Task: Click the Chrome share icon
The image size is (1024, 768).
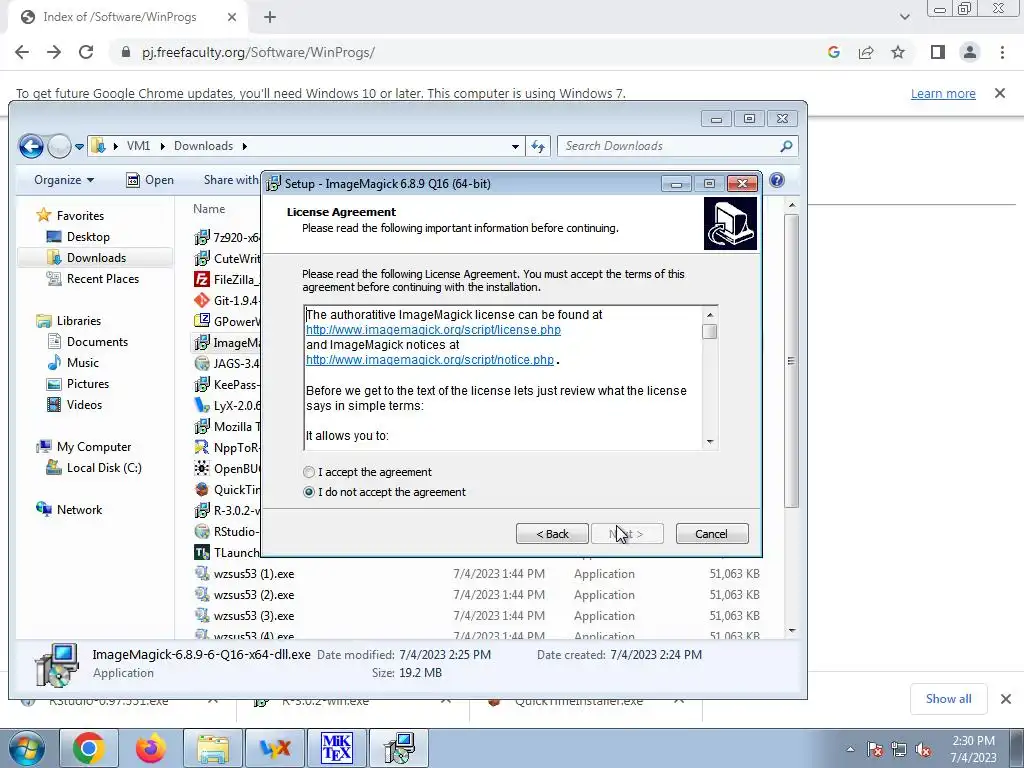Action: pyautogui.click(x=866, y=52)
